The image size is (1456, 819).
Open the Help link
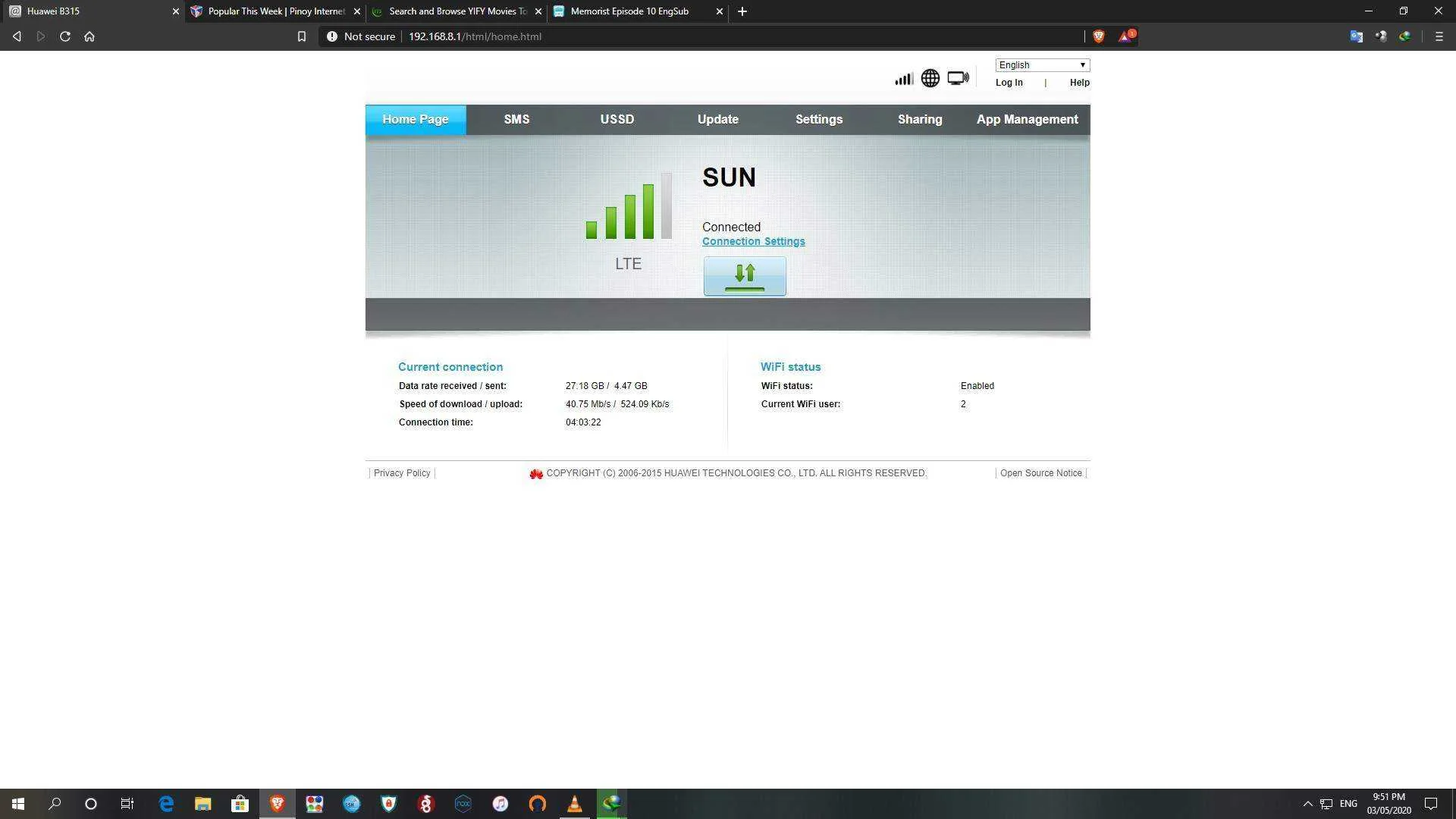click(1079, 83)
